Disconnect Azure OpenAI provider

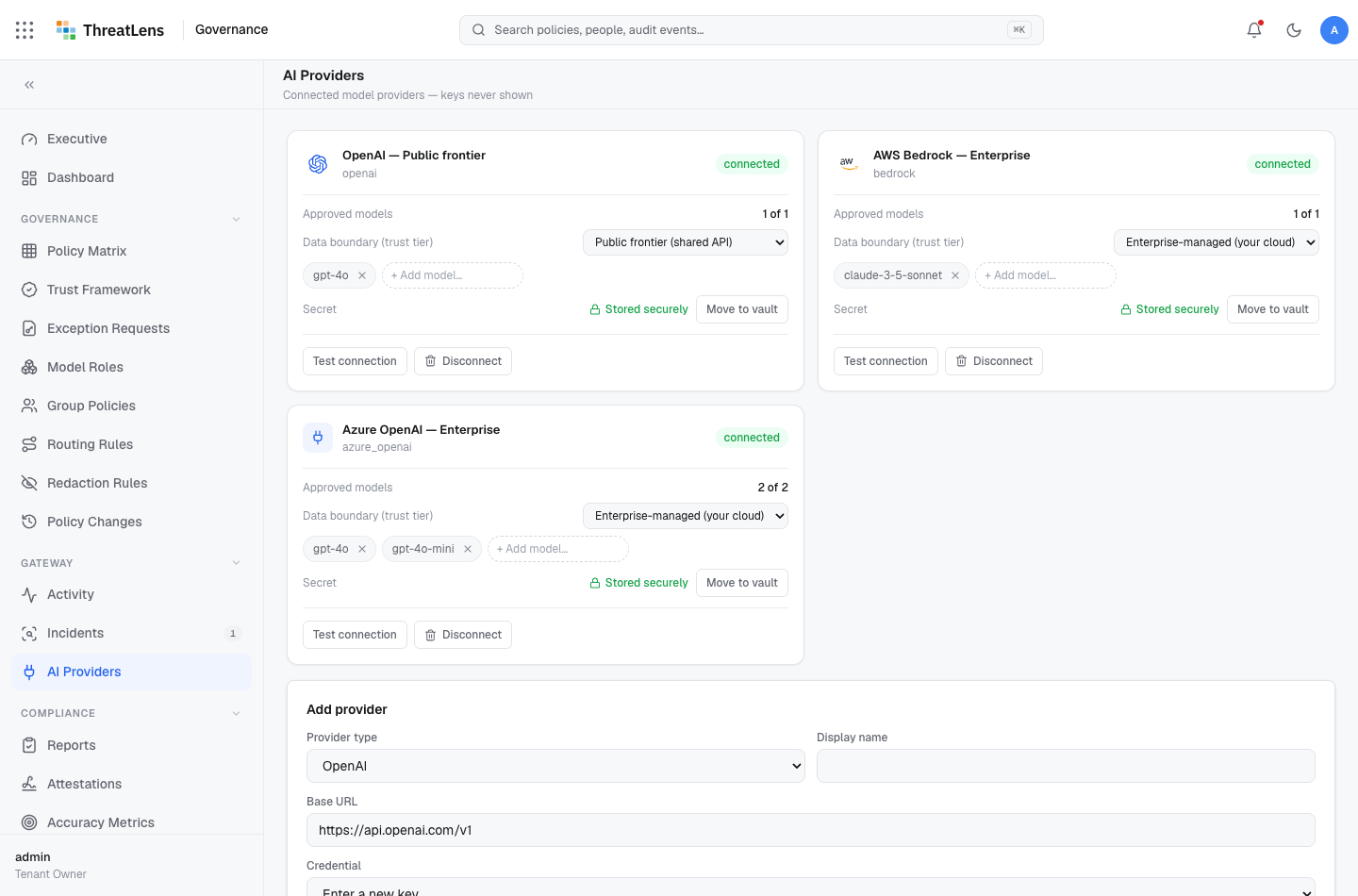[x=463, y=635]
